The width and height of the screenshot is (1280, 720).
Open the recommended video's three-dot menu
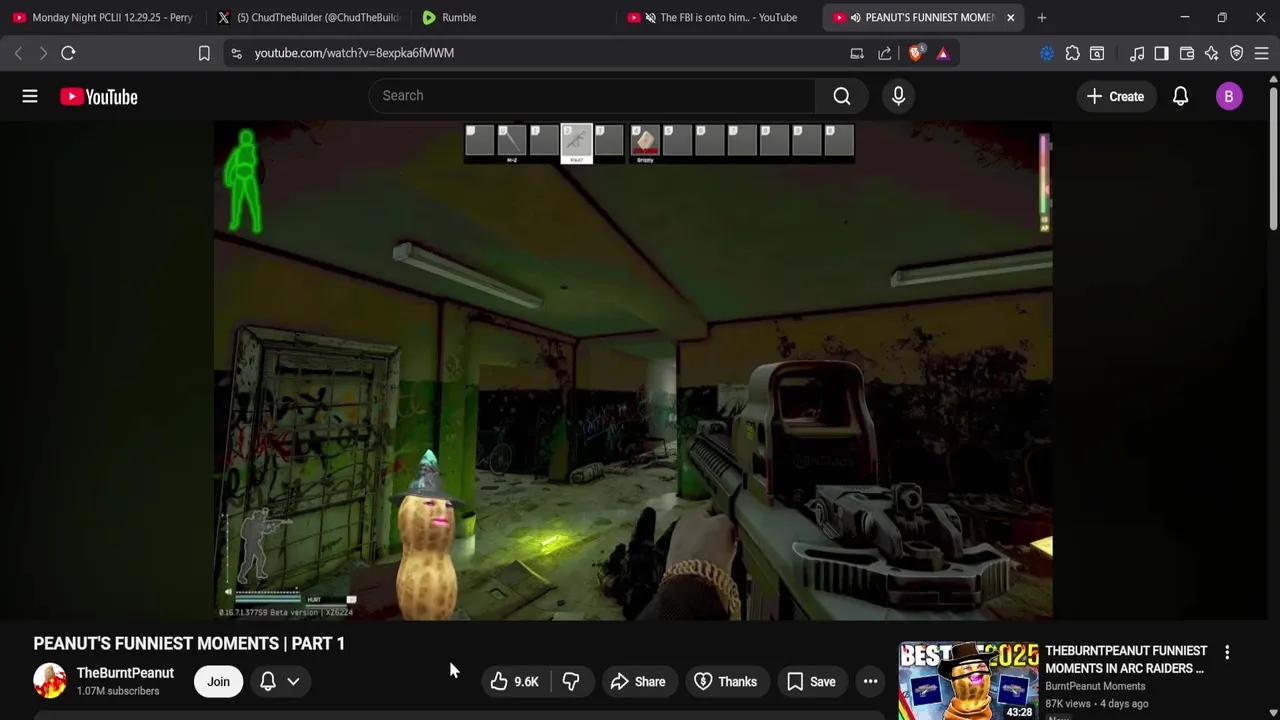[1227, 653]
